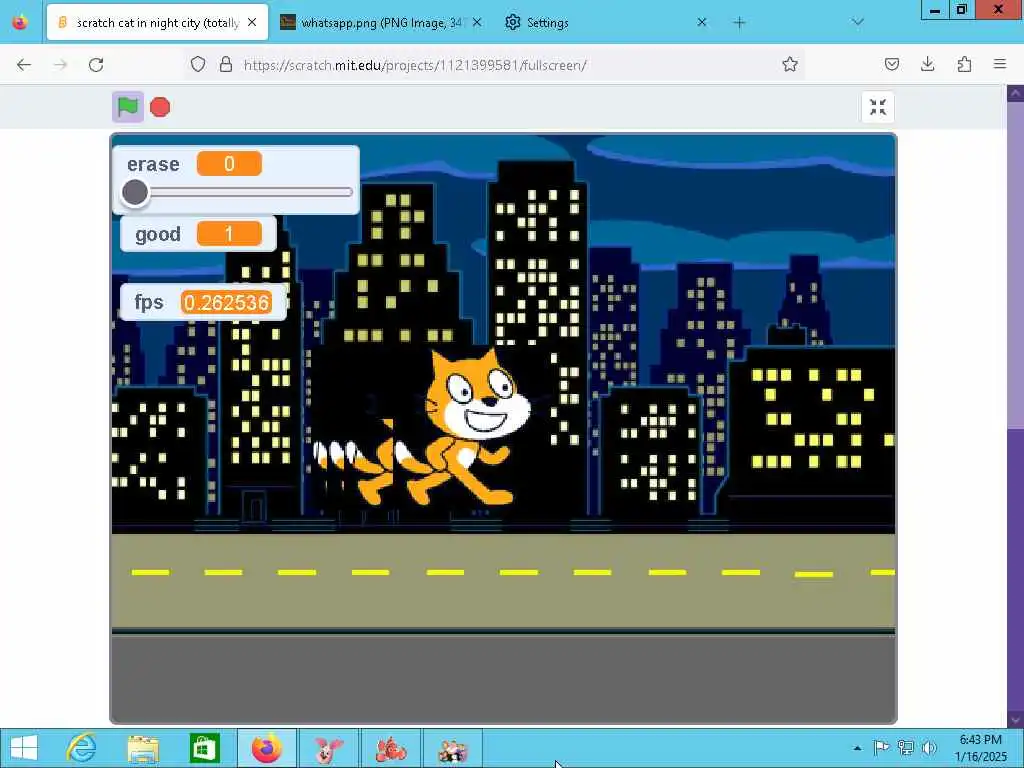Bookmark this page with the star icon
The image size is (1024, 768).
(790, 65)
